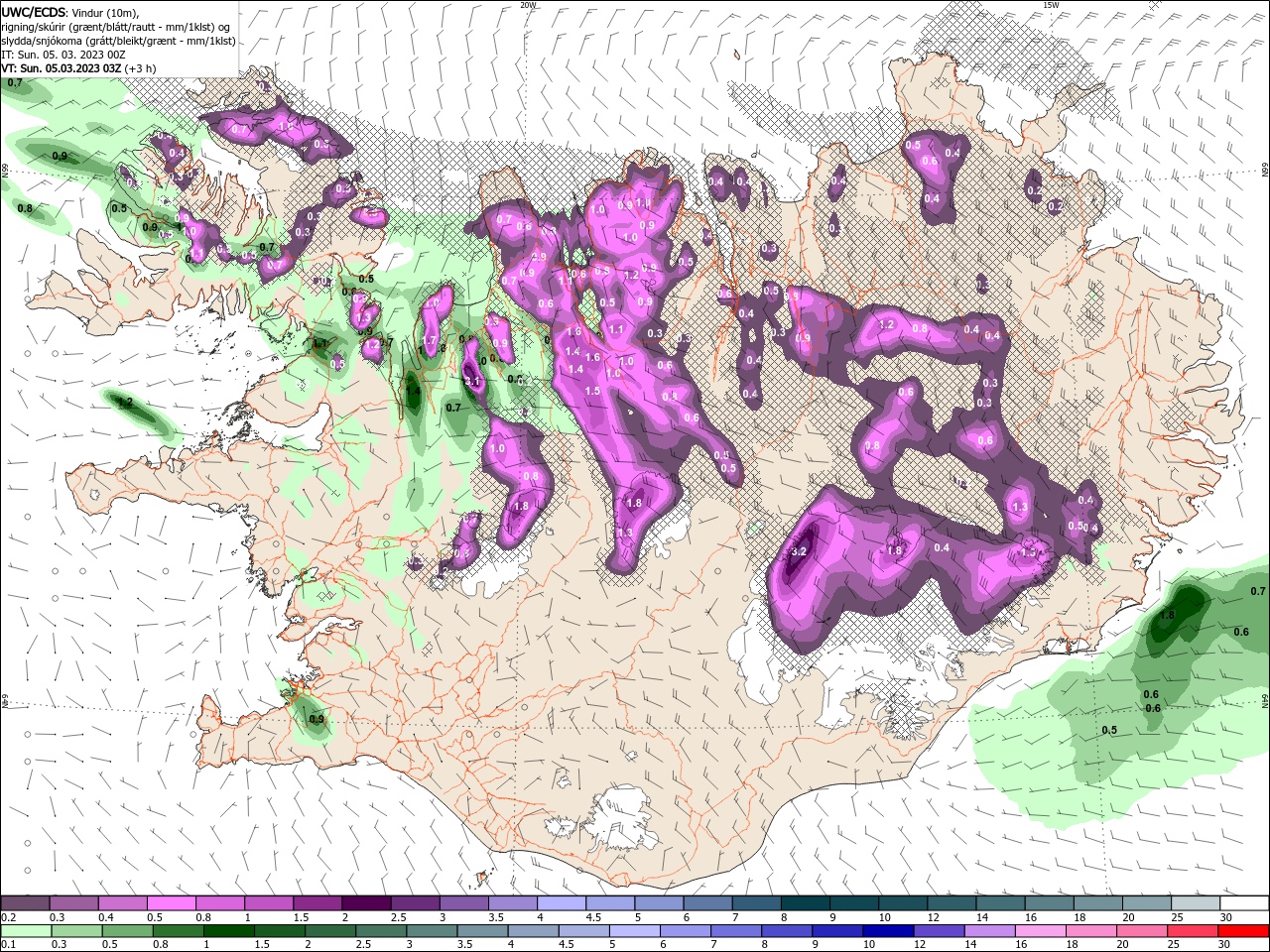Image resolution: width=1270 pixels, height=952 pixels.
Task: Click the UWC/ECDS title text
Action: click(33, 11)
